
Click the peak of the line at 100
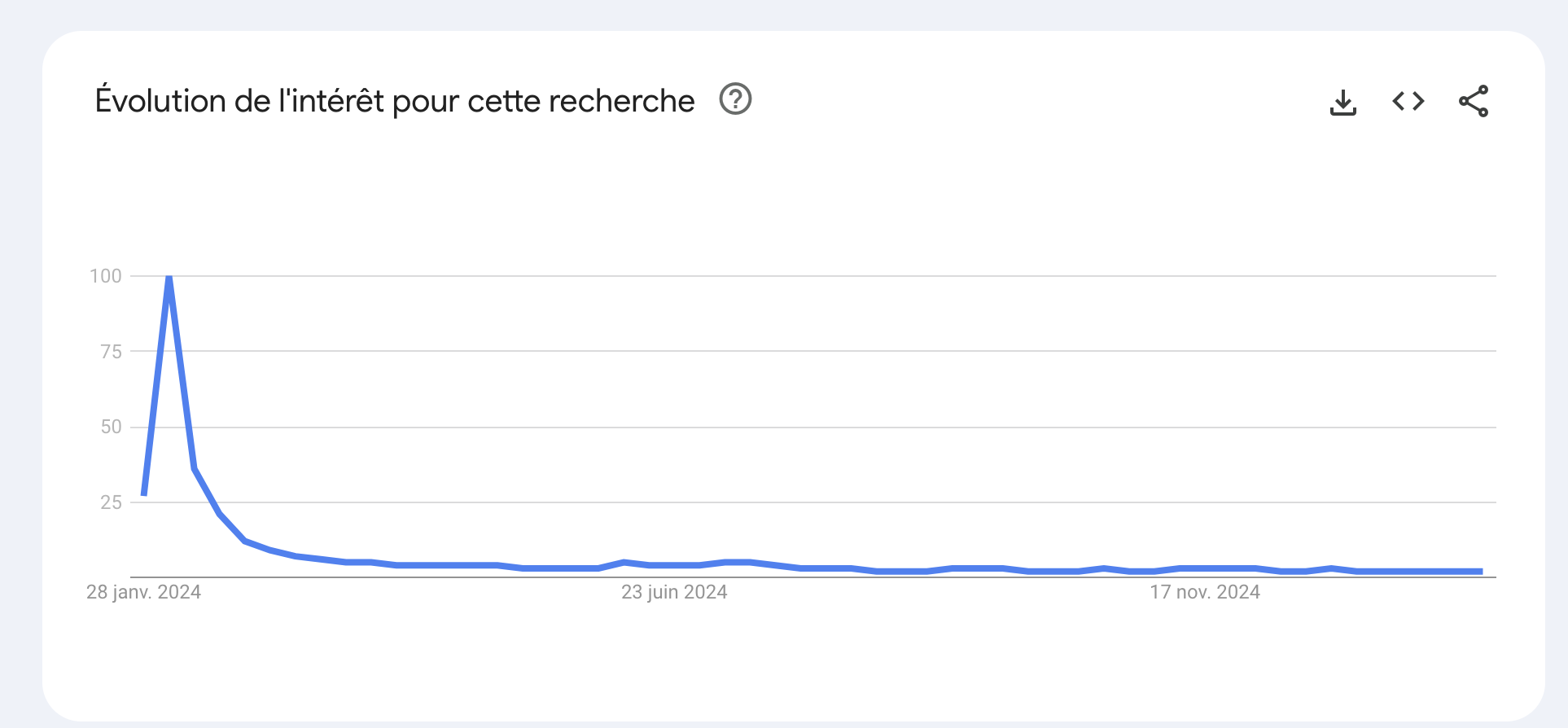pos(169,278)
